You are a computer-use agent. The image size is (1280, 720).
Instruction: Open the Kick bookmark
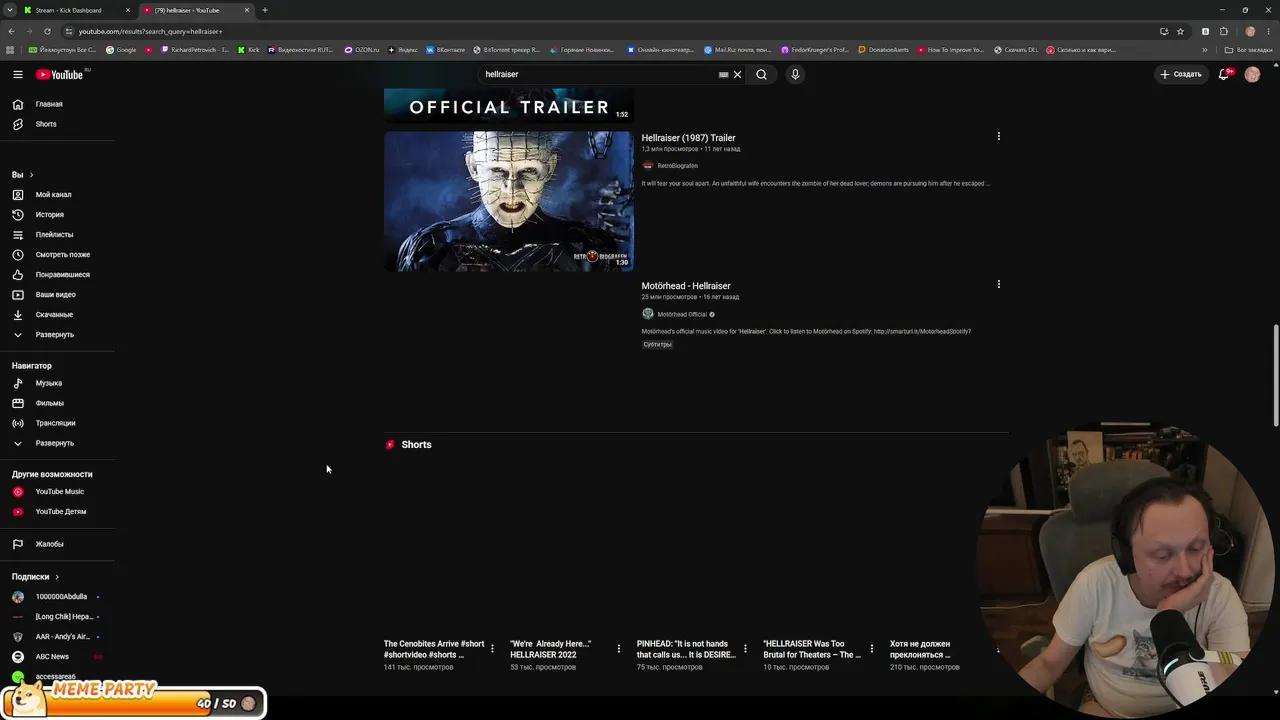(248, 50)
